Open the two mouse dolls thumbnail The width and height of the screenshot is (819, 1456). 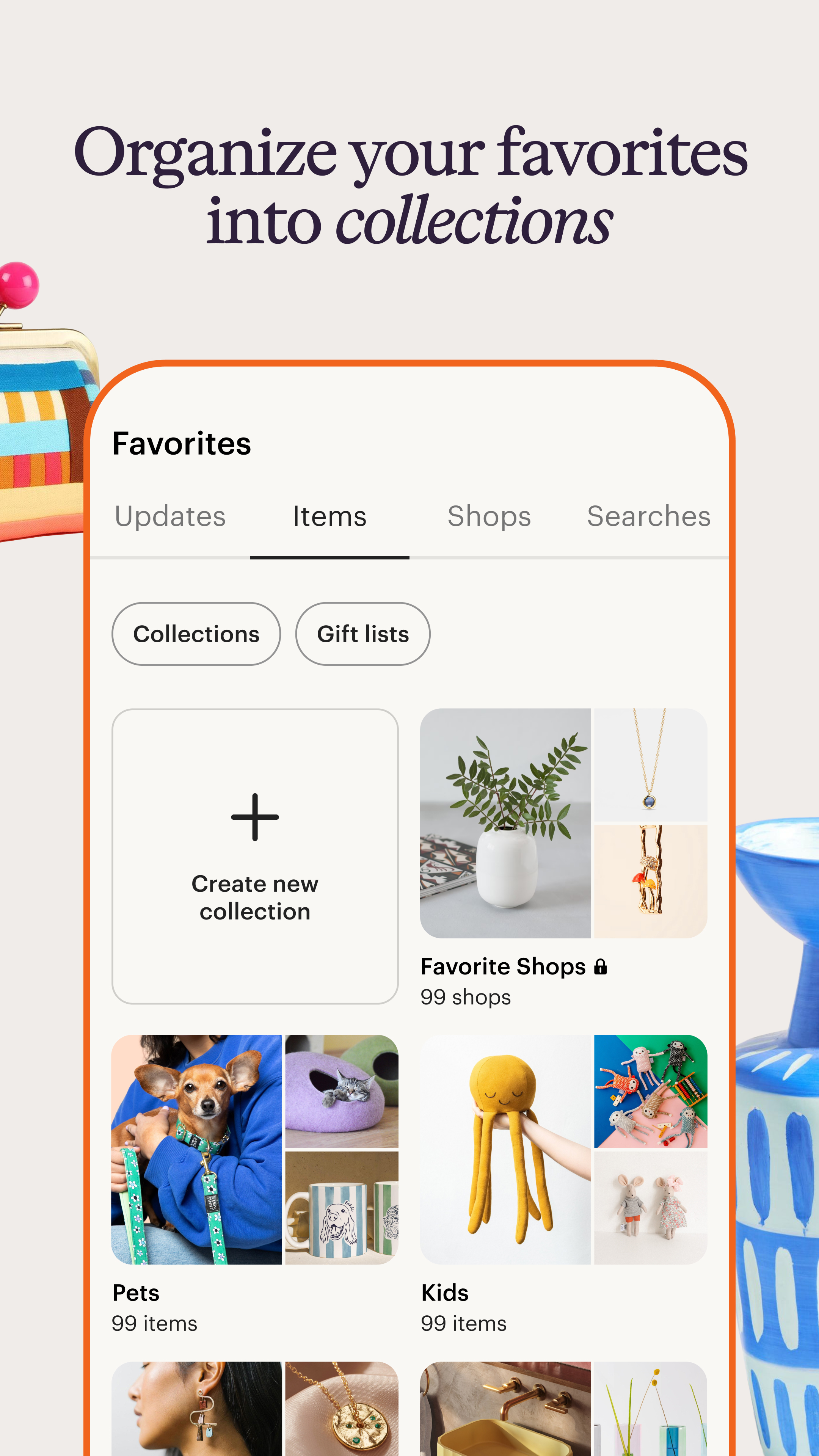[651, 1208]
